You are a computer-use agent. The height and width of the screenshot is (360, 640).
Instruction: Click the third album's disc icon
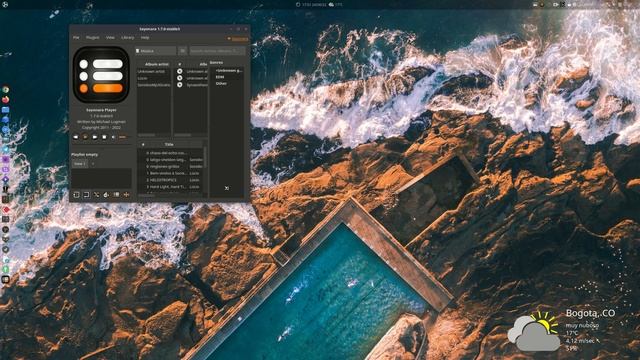180,85
